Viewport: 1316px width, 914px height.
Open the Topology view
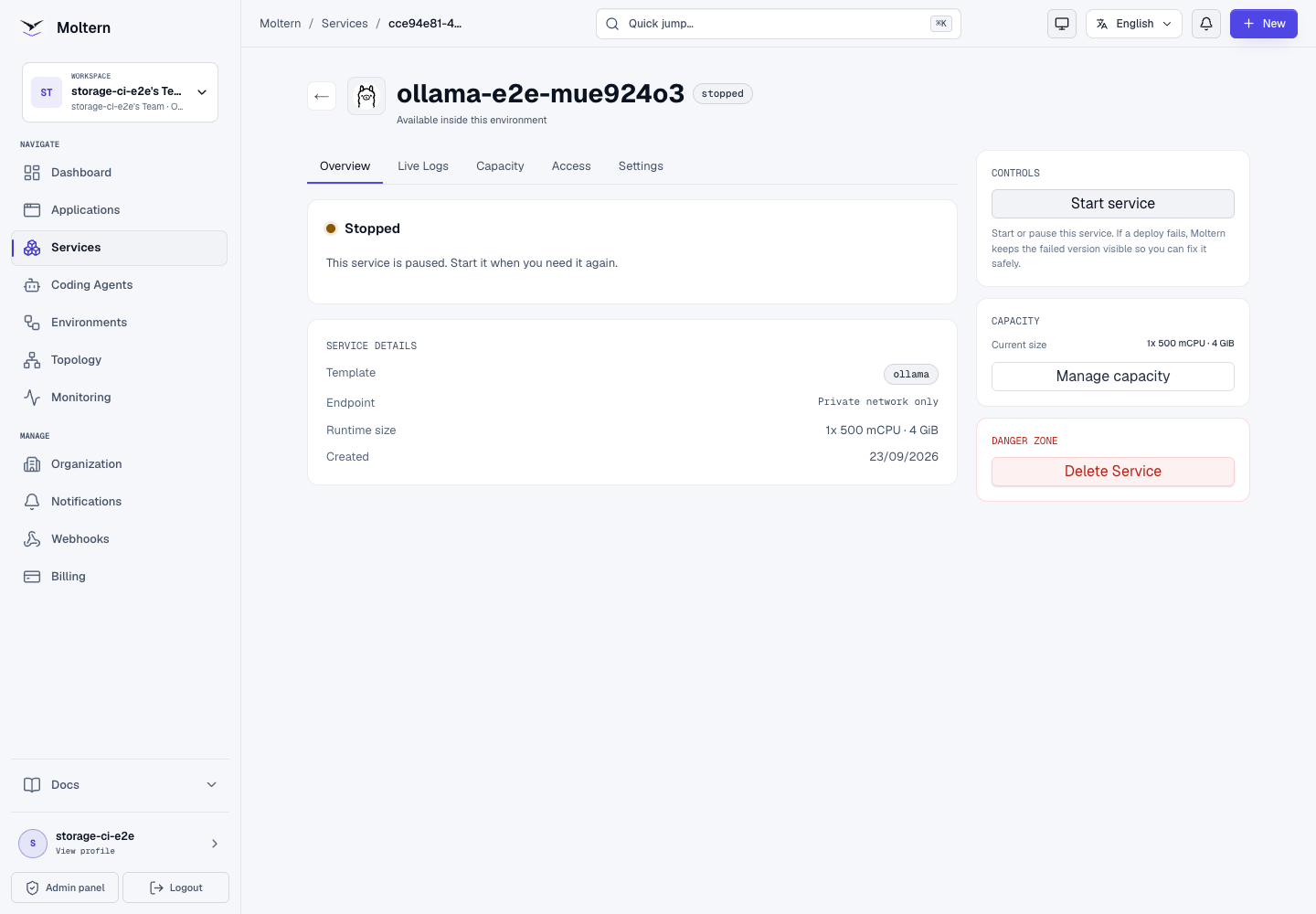[120, 360]
